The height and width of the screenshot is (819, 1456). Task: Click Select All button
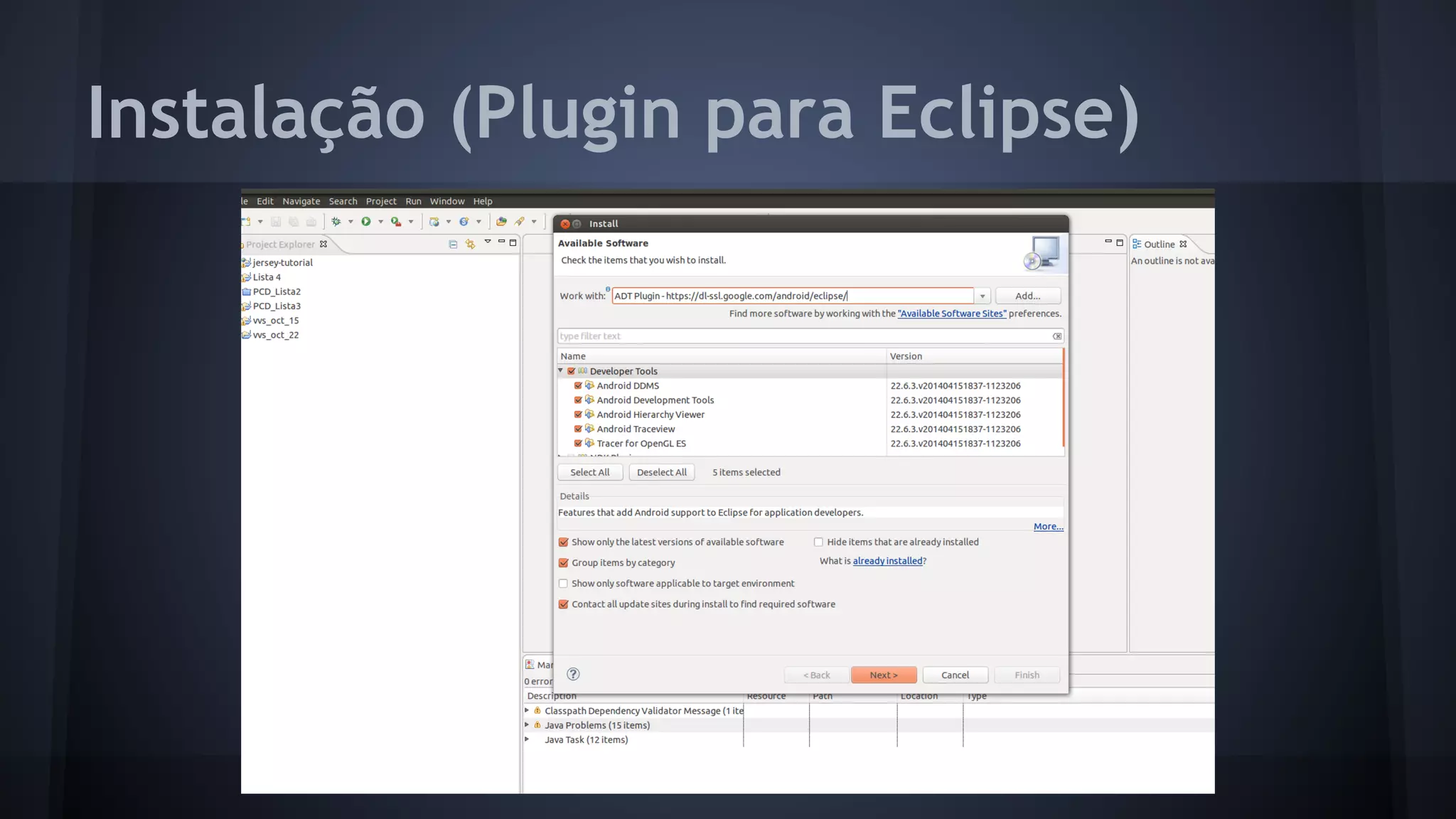tap(590, 472)
